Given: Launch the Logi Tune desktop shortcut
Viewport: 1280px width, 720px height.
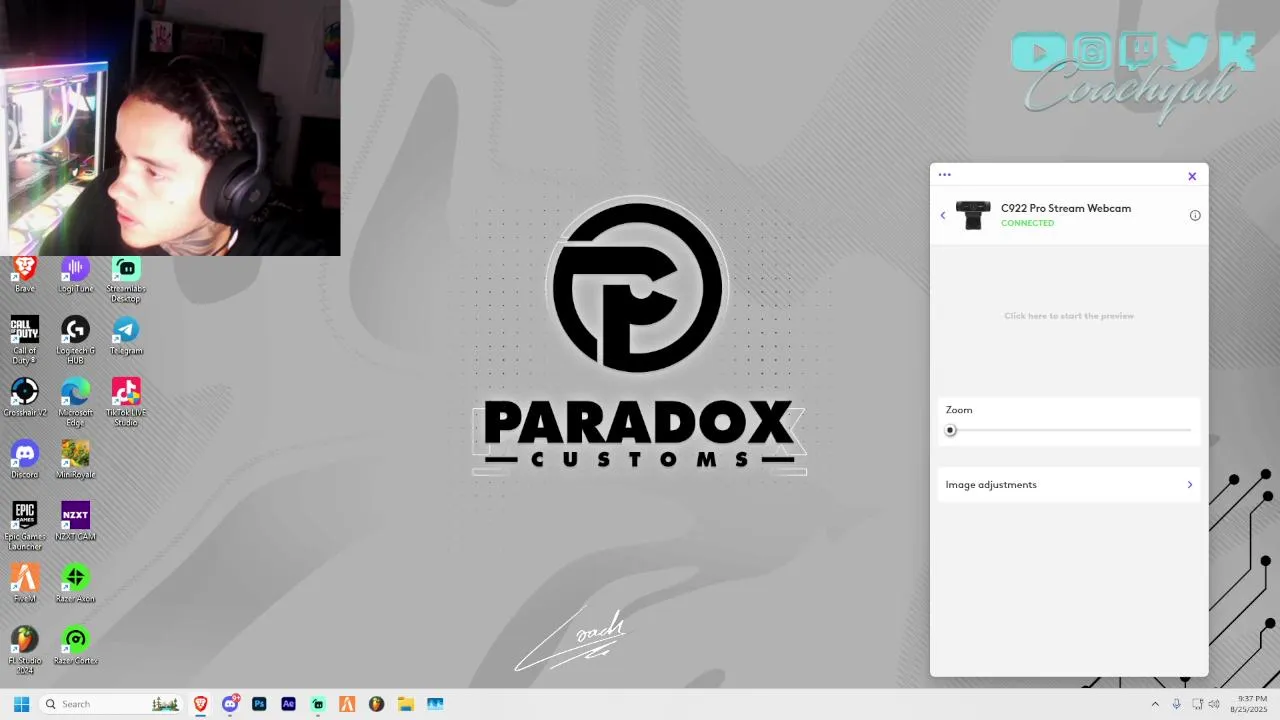Looking at the screenshot, I should (x=75, y=274).
